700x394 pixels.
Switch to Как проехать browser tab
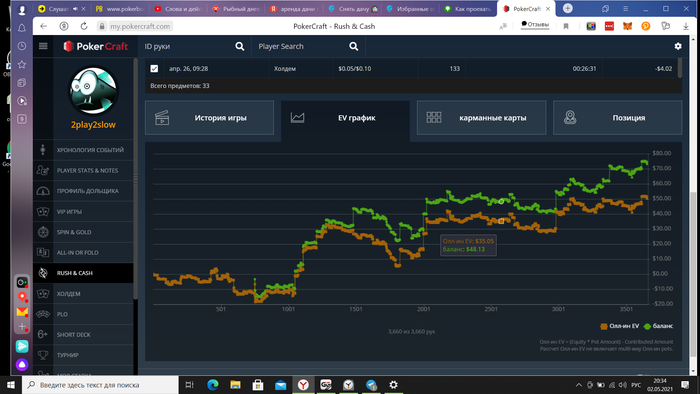(x=468, y=8)
